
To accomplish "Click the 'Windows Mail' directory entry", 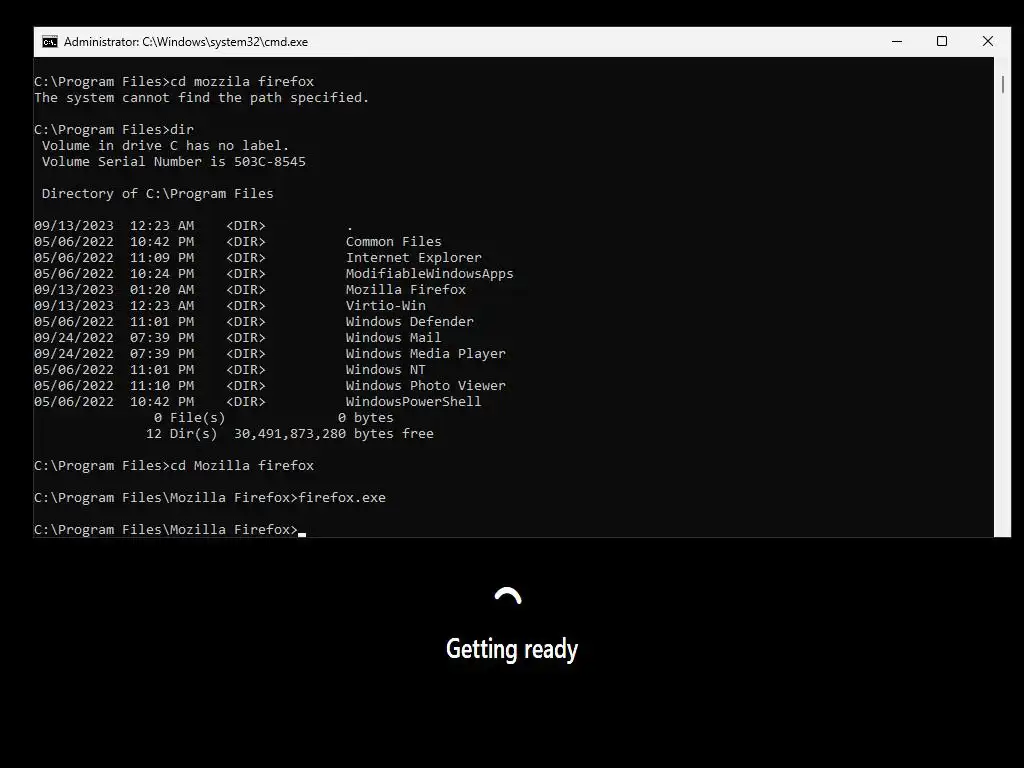I will click(x=393, y=338).
